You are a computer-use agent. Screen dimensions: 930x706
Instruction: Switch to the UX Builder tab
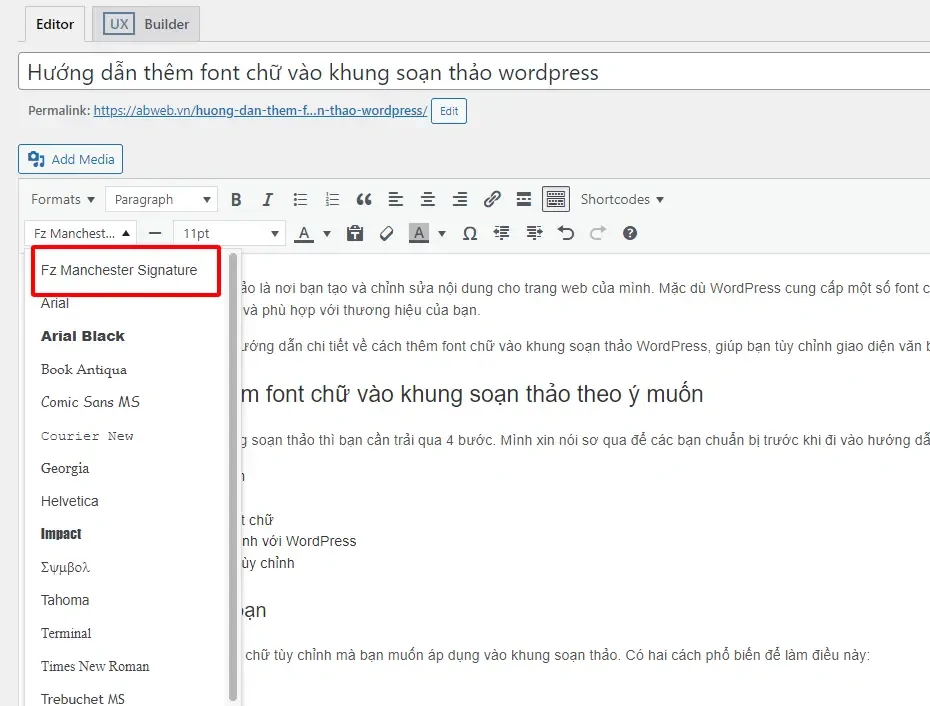146,22
